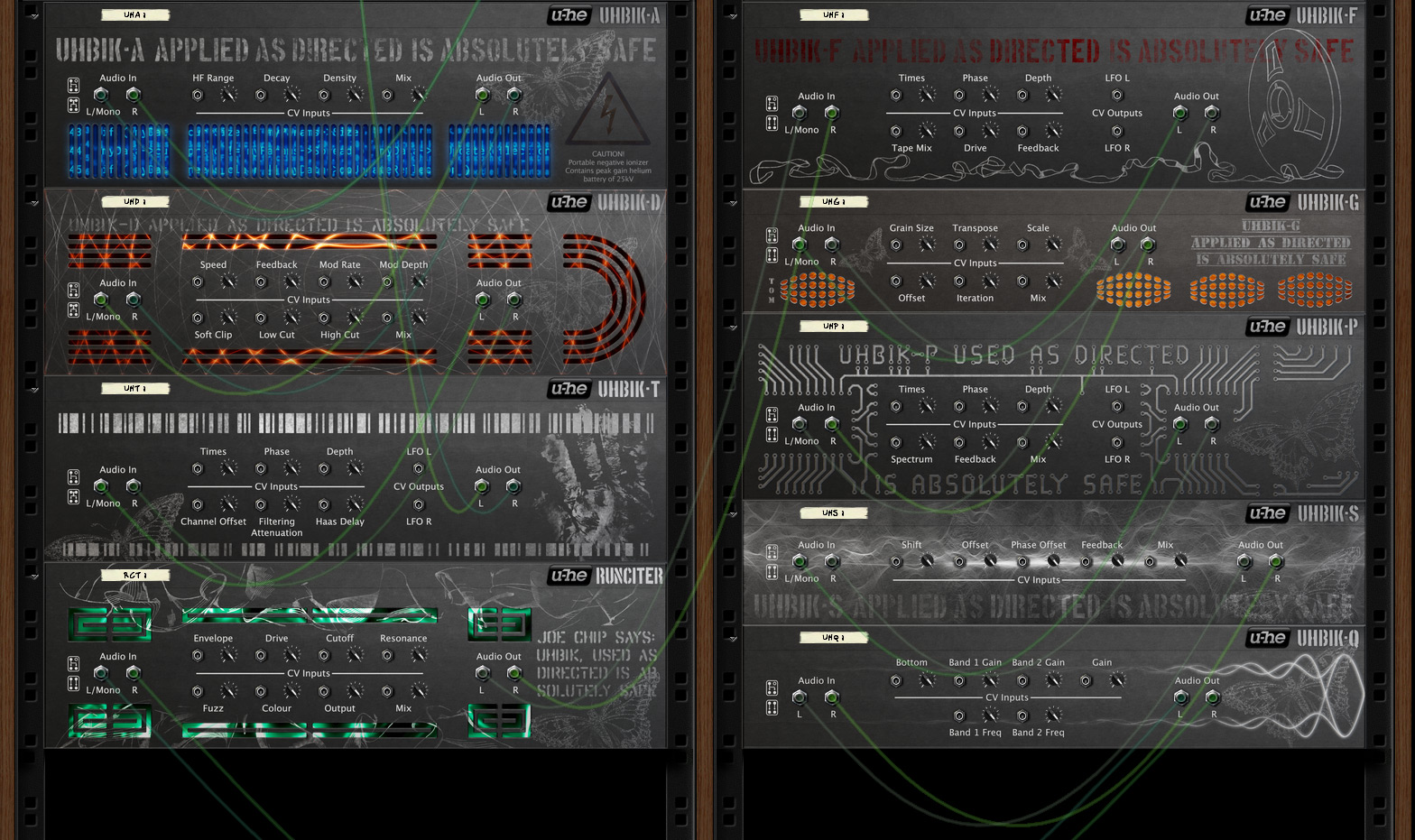This screenshot has height=840, width=1415.
Task: Click Uhbik-D High Cut CV trim knob
Action: click(x=356, y=318)
